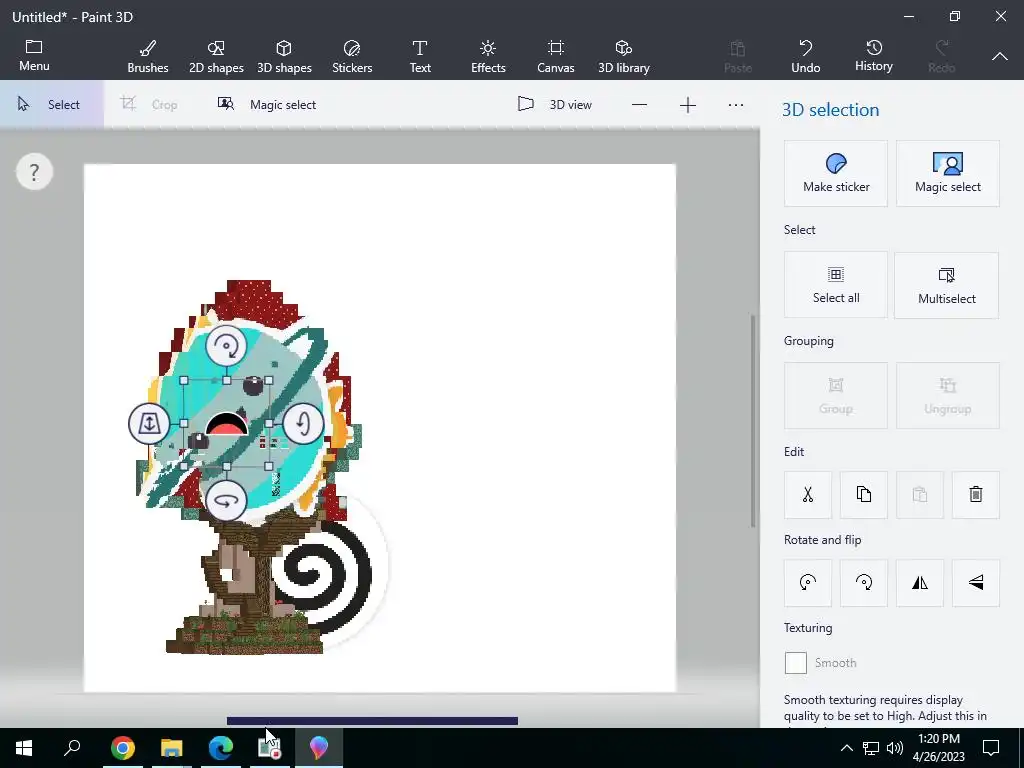Screen dimensions: 1024x768
Task: Open the volume control in the tray
Action: (x=895, y=748)
